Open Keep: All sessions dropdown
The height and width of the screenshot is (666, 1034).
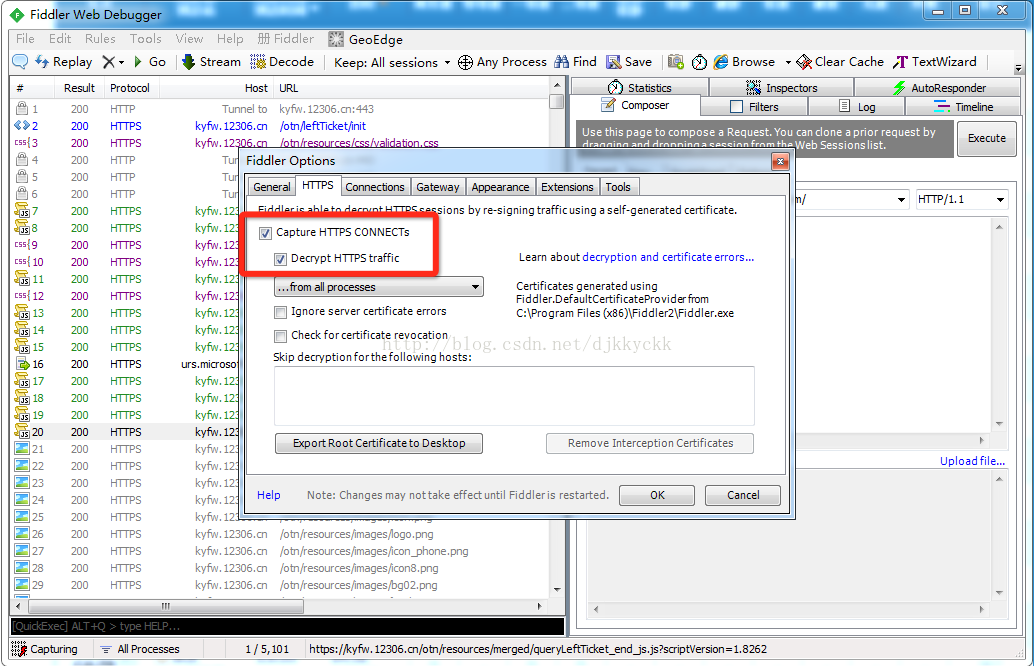coord(392,63)
